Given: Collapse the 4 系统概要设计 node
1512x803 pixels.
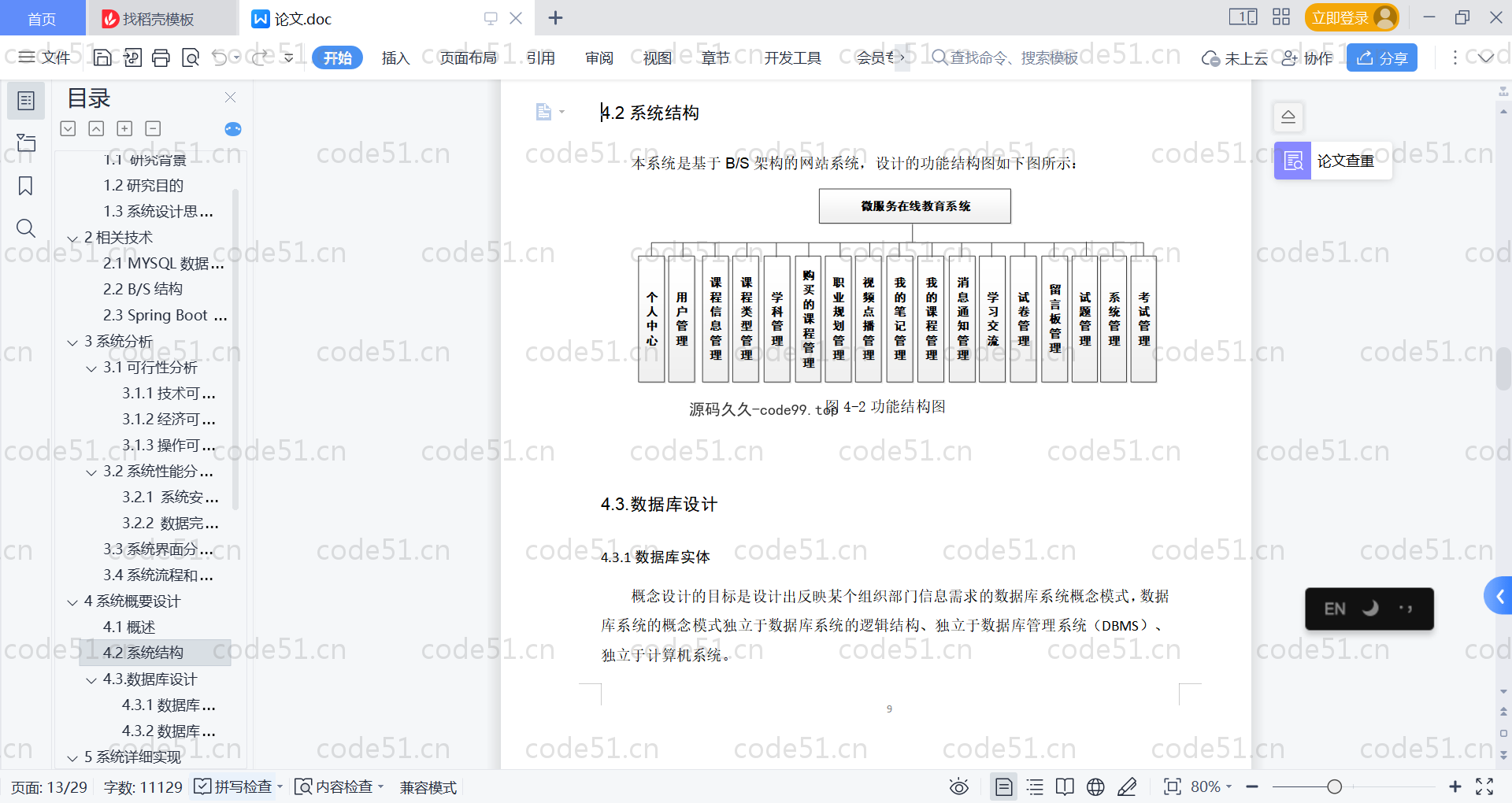Looking at the screenshot, I should pyautogui.click(x=72, y=602).
